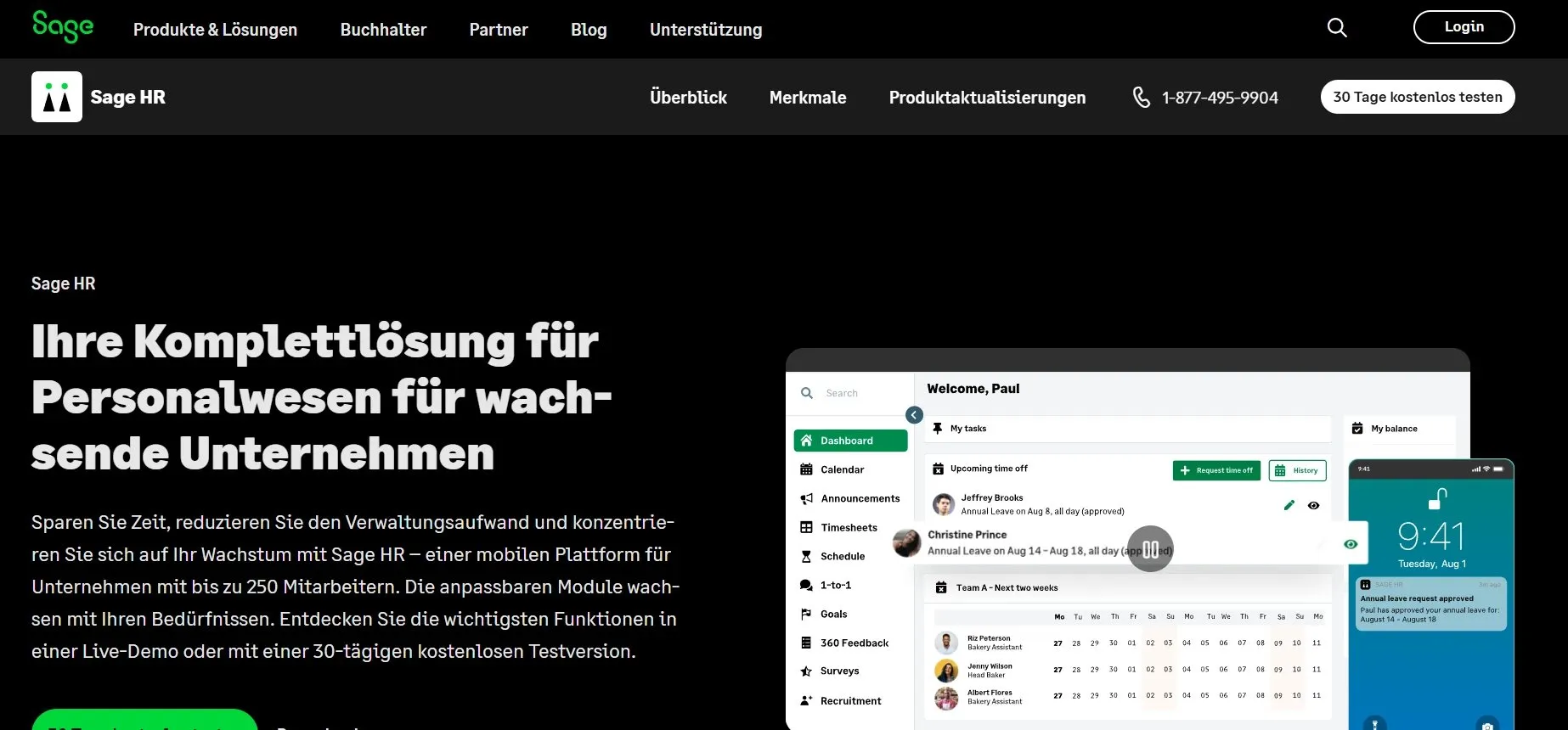Click the History button
The height and width of the screenshot is (730, 1568).
[1297, 470]
